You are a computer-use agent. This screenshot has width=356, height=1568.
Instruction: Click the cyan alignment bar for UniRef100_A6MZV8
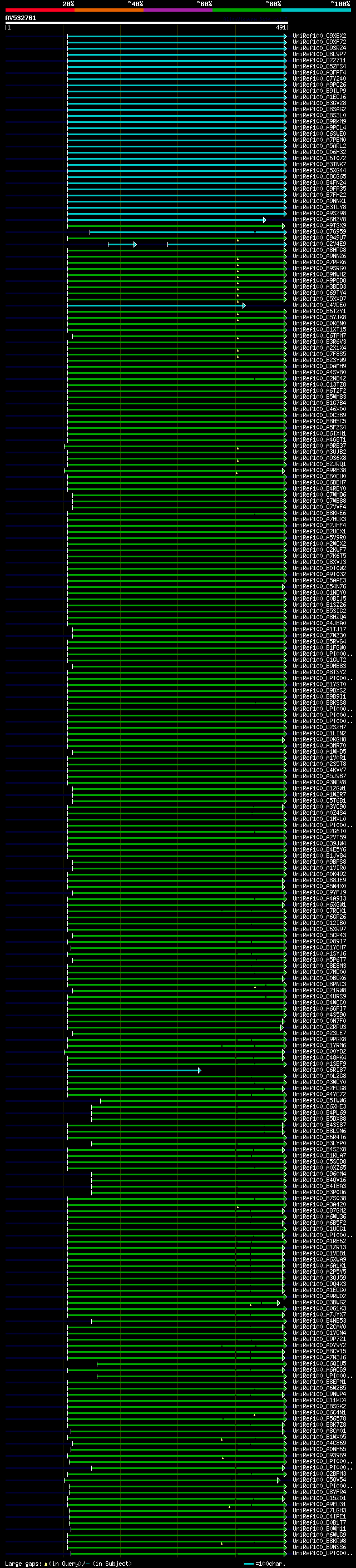point(166,219)
